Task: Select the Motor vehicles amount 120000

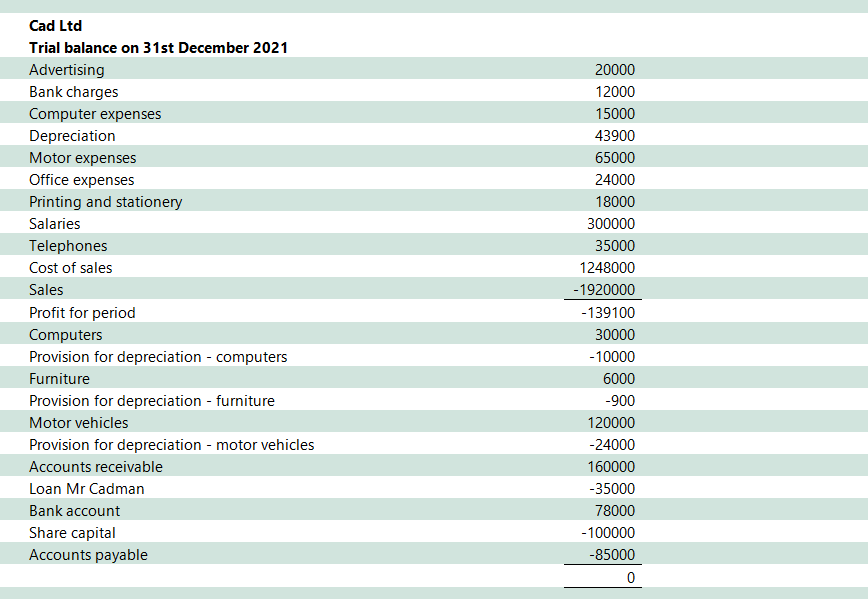Action: coord(610,423)
